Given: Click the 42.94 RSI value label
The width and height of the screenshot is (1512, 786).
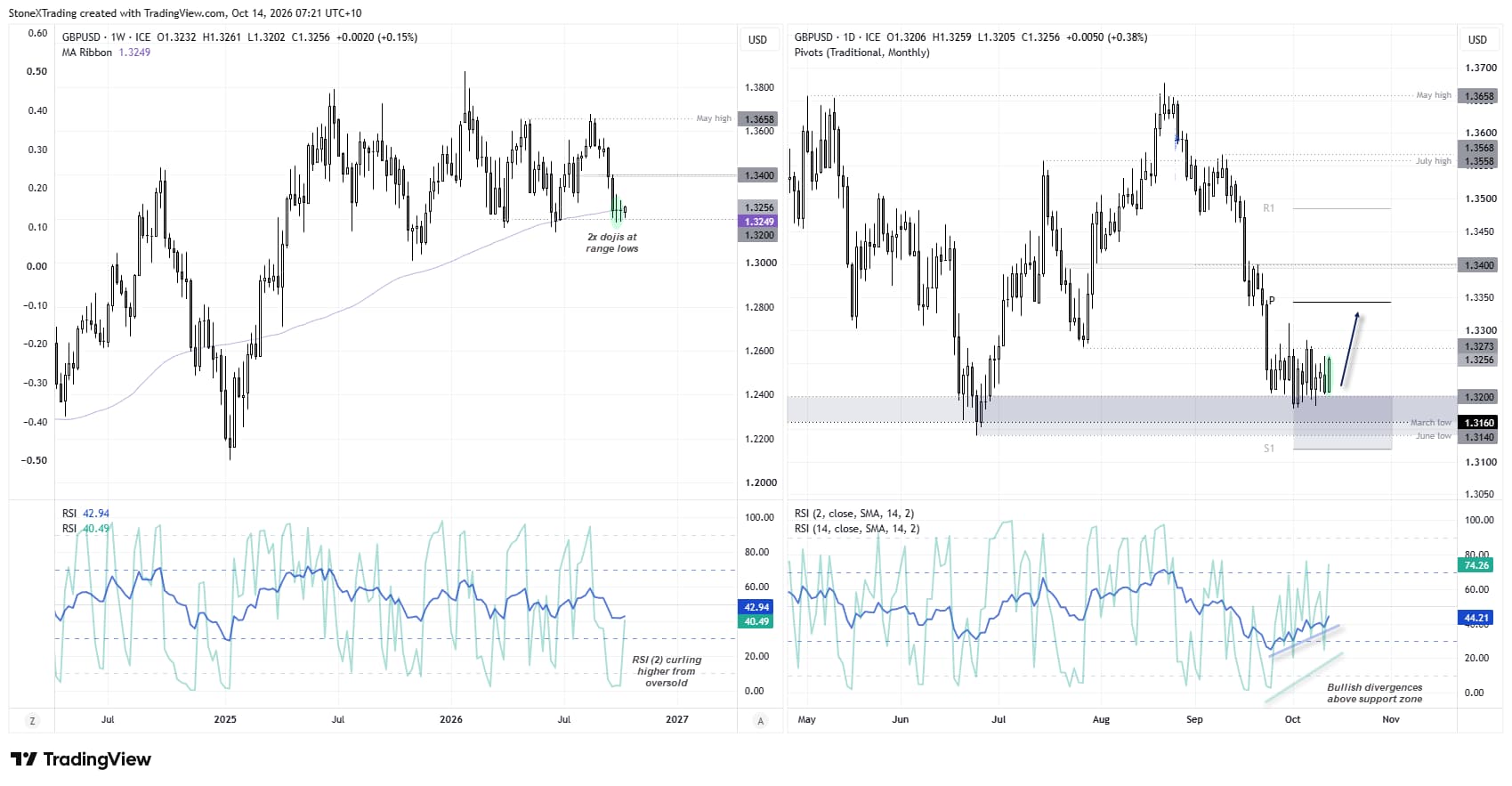Looking at the screenshot, I should click(x=756, y=607).
